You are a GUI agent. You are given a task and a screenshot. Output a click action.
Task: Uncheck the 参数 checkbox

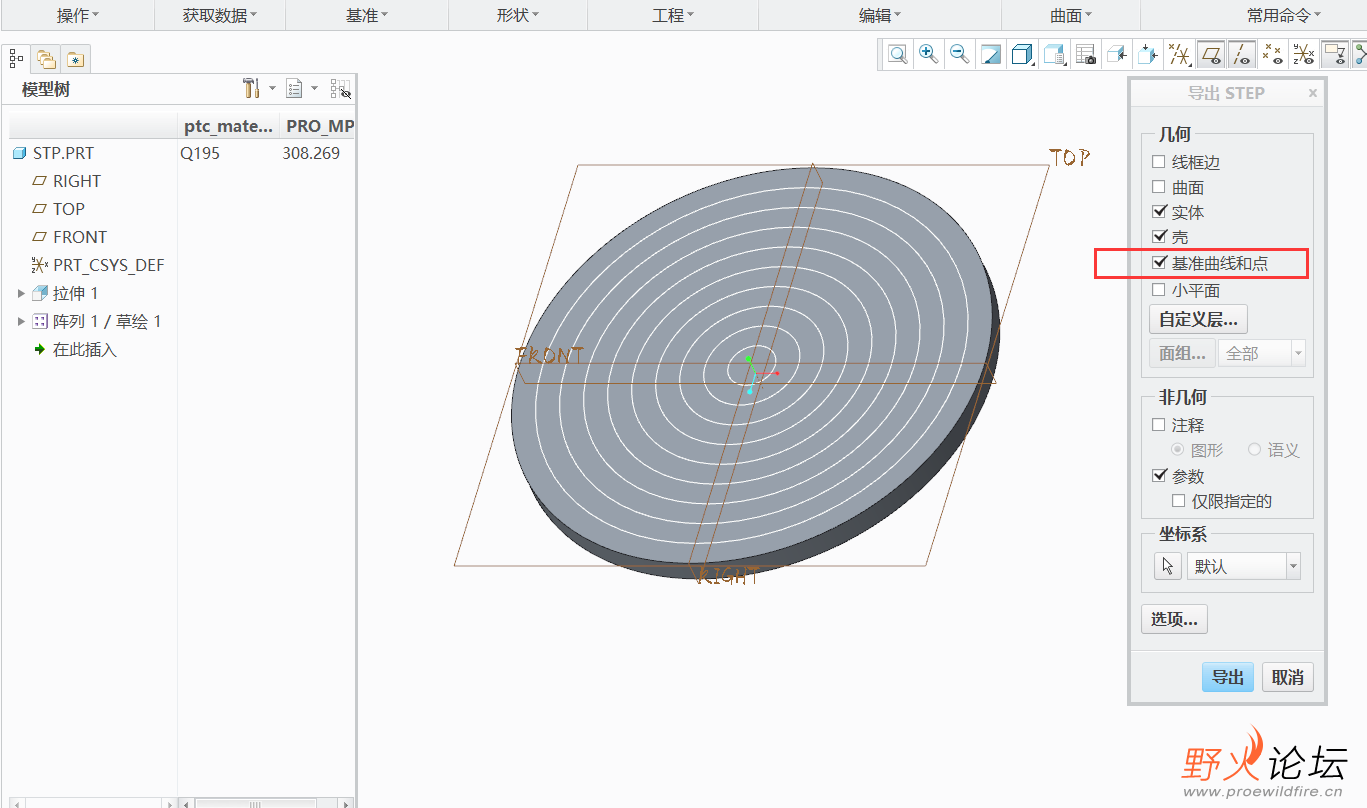pyautogui.click(x=1159, y=476)
